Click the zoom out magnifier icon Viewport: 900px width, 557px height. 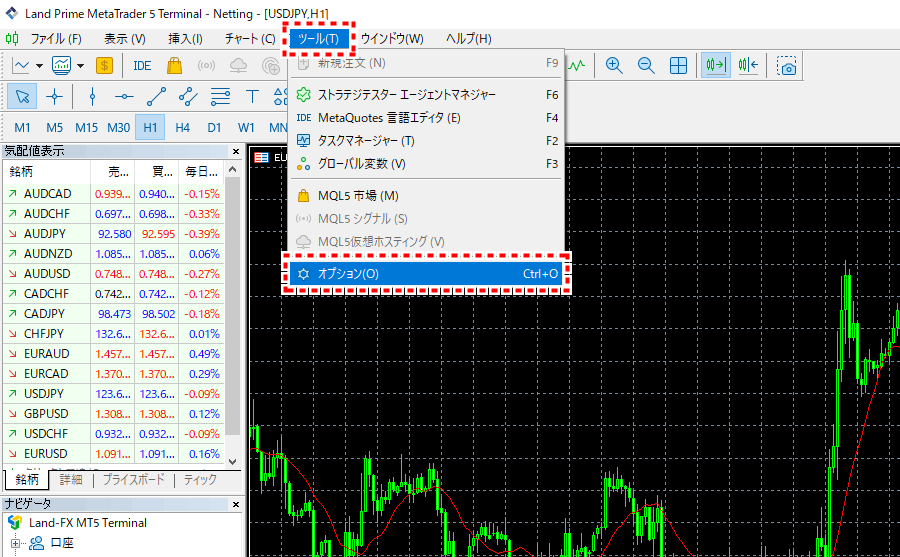pos(646,65)
